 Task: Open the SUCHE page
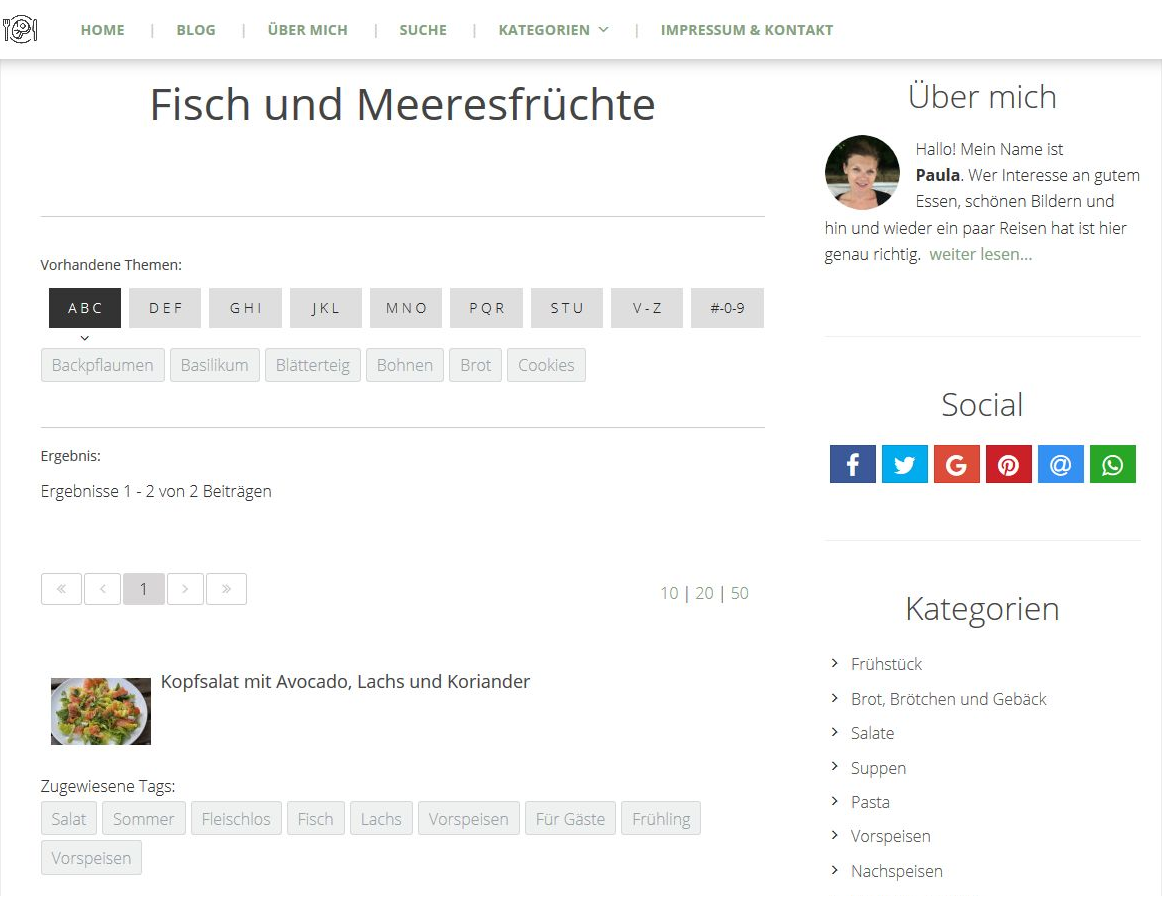[x=423, y=30]
